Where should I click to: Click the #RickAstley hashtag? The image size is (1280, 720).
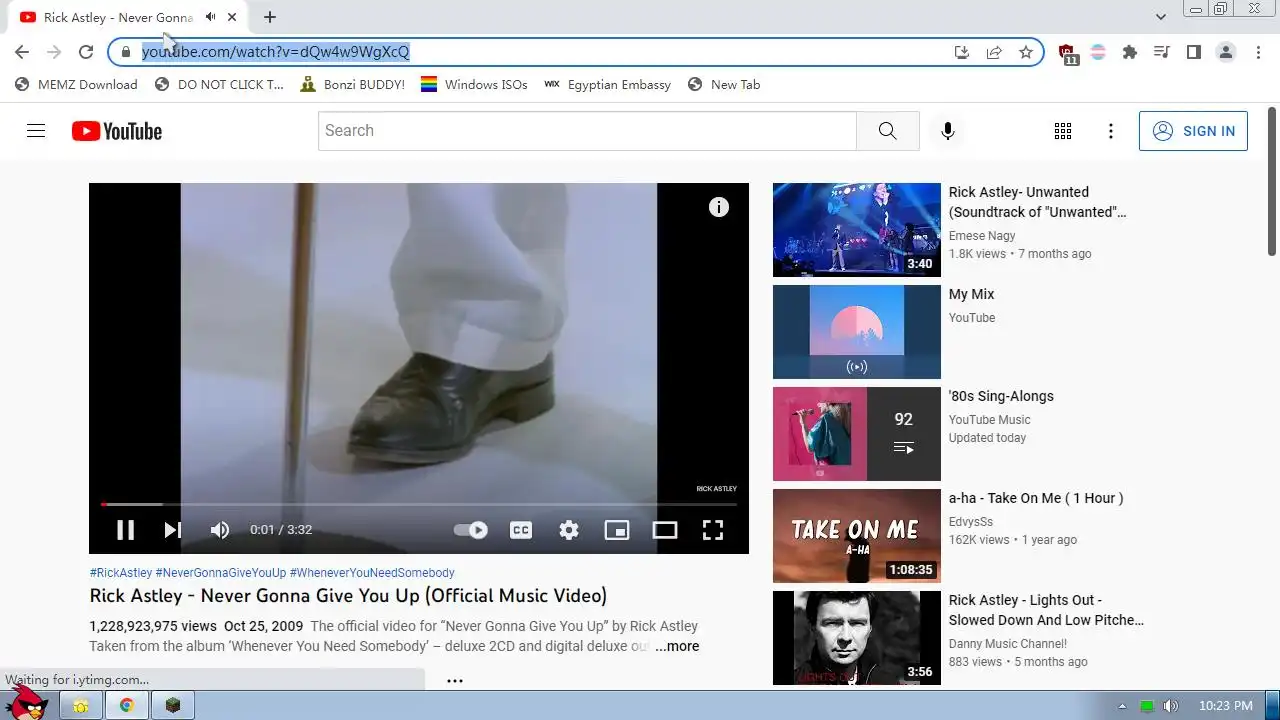[x=121, y=573]
